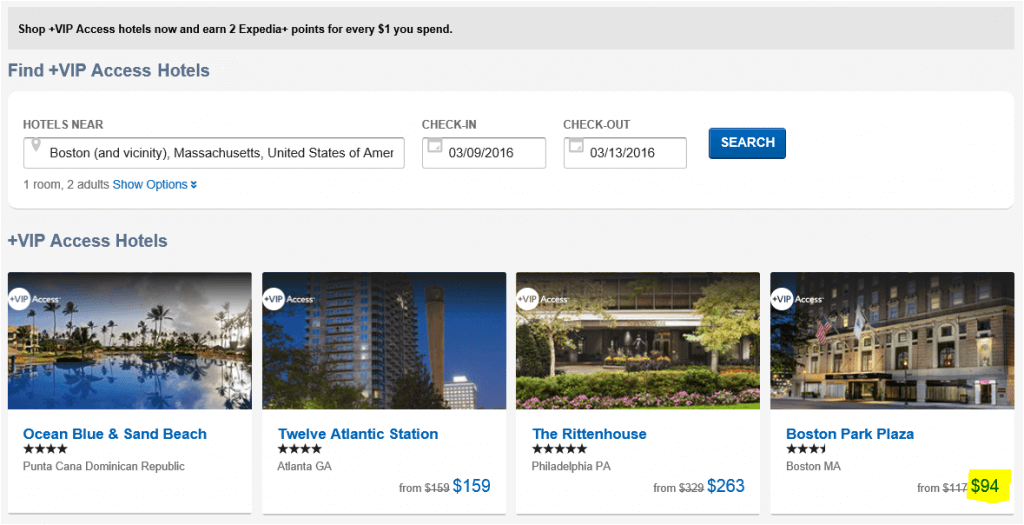The image size is (1024, 525).
Task: Click the Boston Park Plaza building photo
Action: coord(892,341)
